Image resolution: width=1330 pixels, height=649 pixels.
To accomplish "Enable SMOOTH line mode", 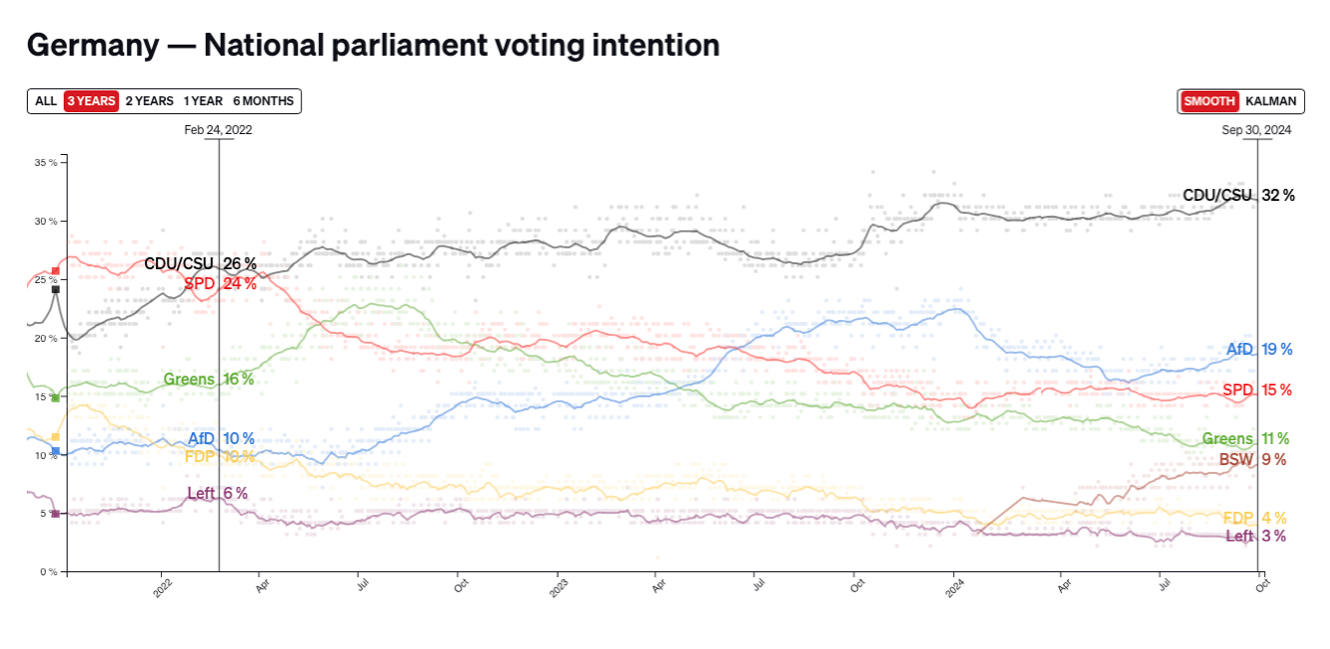I will pos(1210,101).
